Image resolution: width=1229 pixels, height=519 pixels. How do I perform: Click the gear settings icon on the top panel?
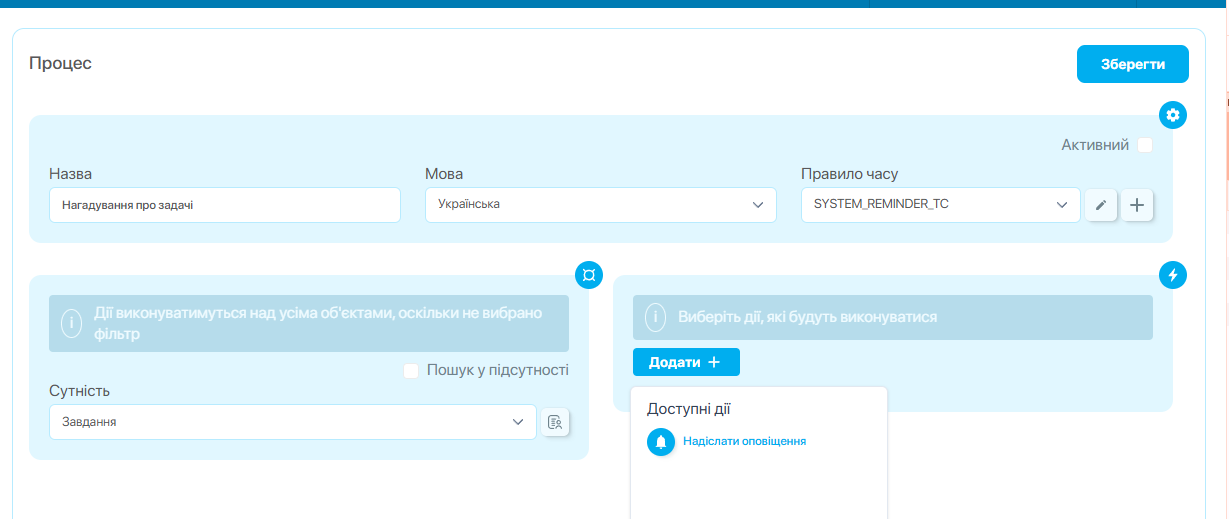[x=1173, y=115]
